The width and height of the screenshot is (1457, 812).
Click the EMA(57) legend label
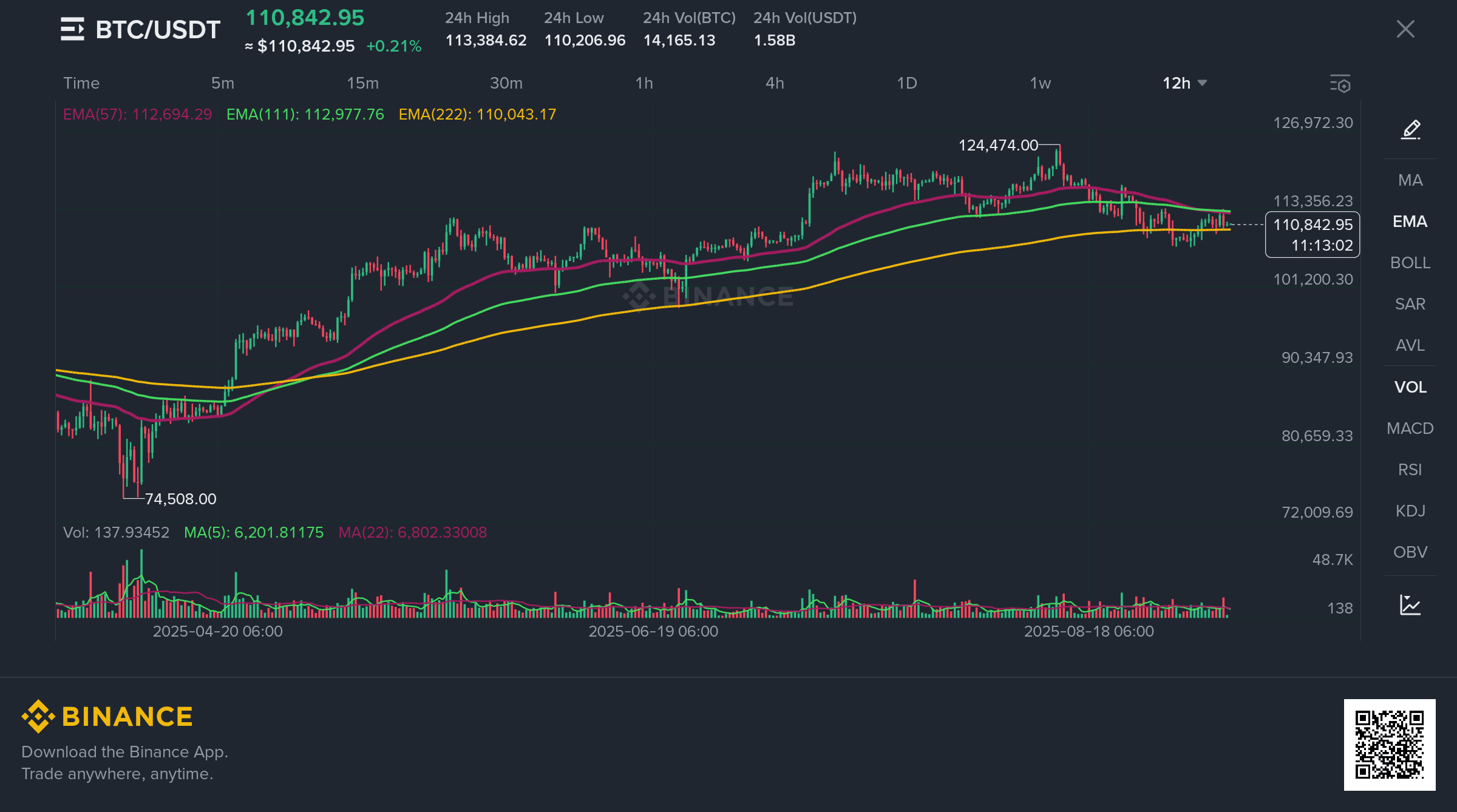[x=137, y=114]
